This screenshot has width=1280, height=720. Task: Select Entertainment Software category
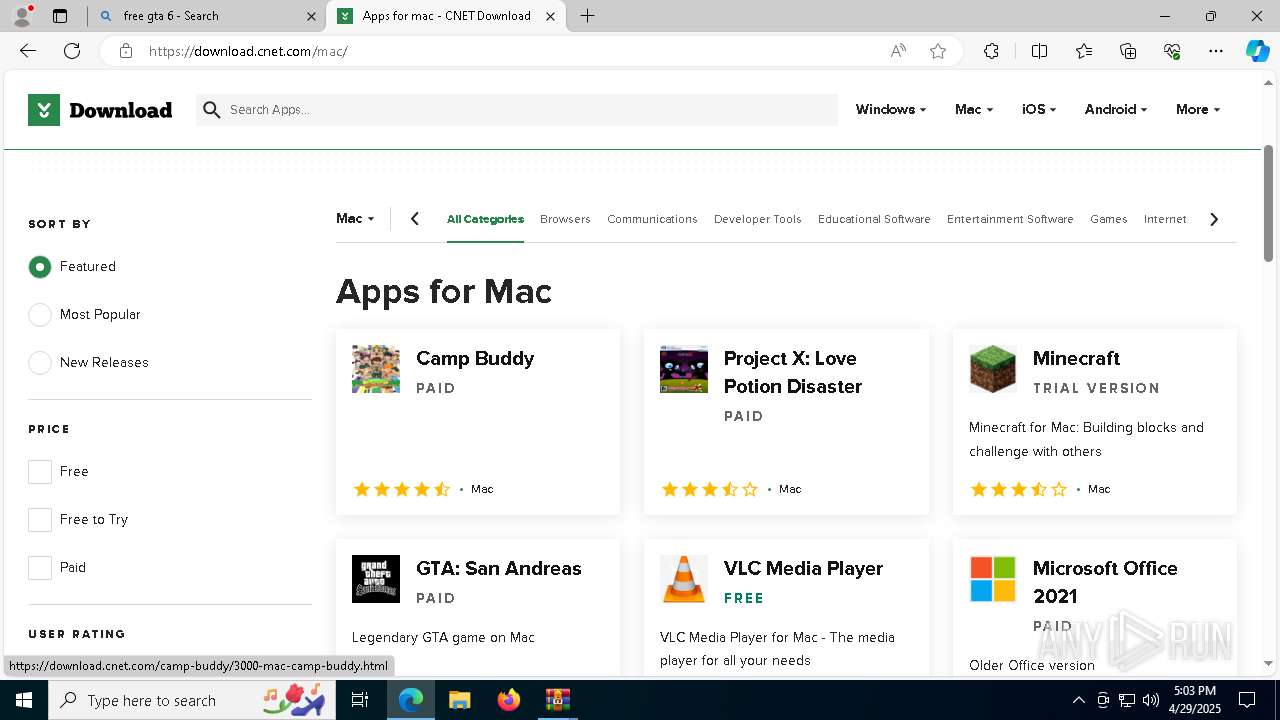click(x=1010, y=219)
